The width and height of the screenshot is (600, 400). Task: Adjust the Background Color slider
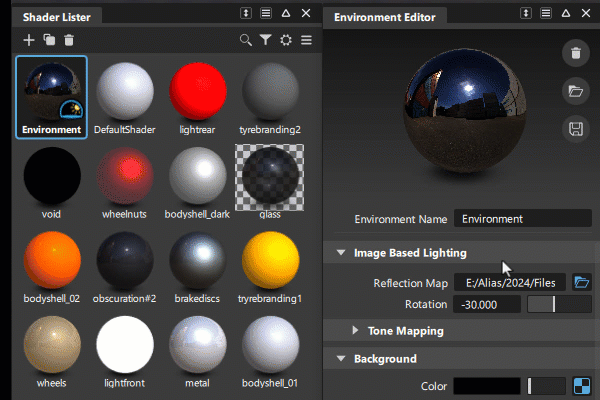click(x=546, y=386)
